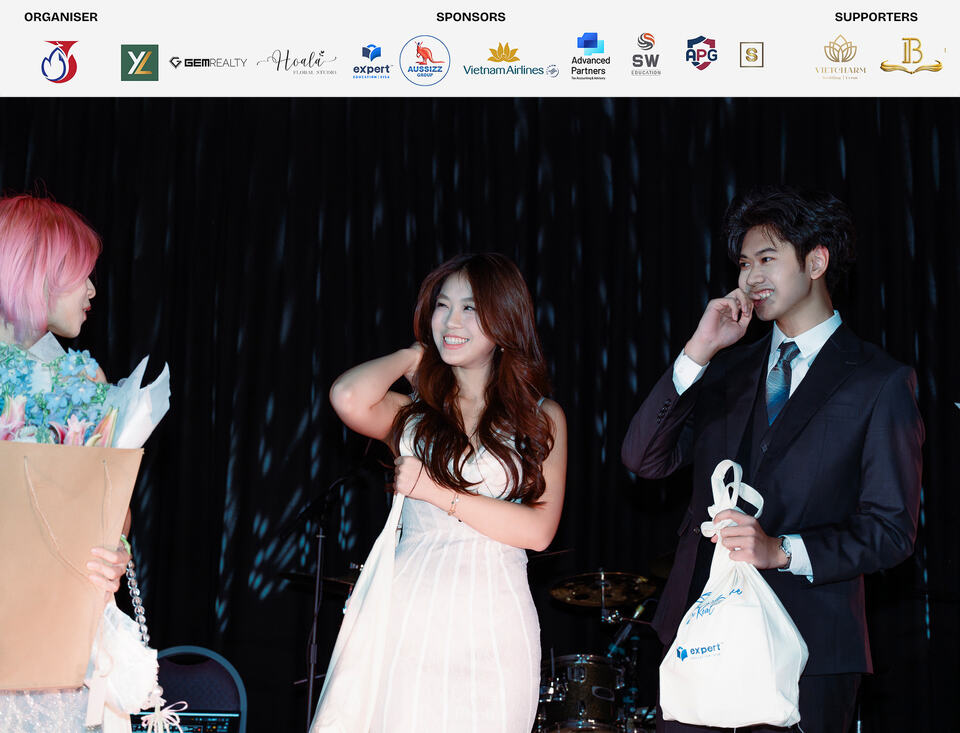
Task: Open the Advanced Partners sponsor logo
Action: [590, 56]
